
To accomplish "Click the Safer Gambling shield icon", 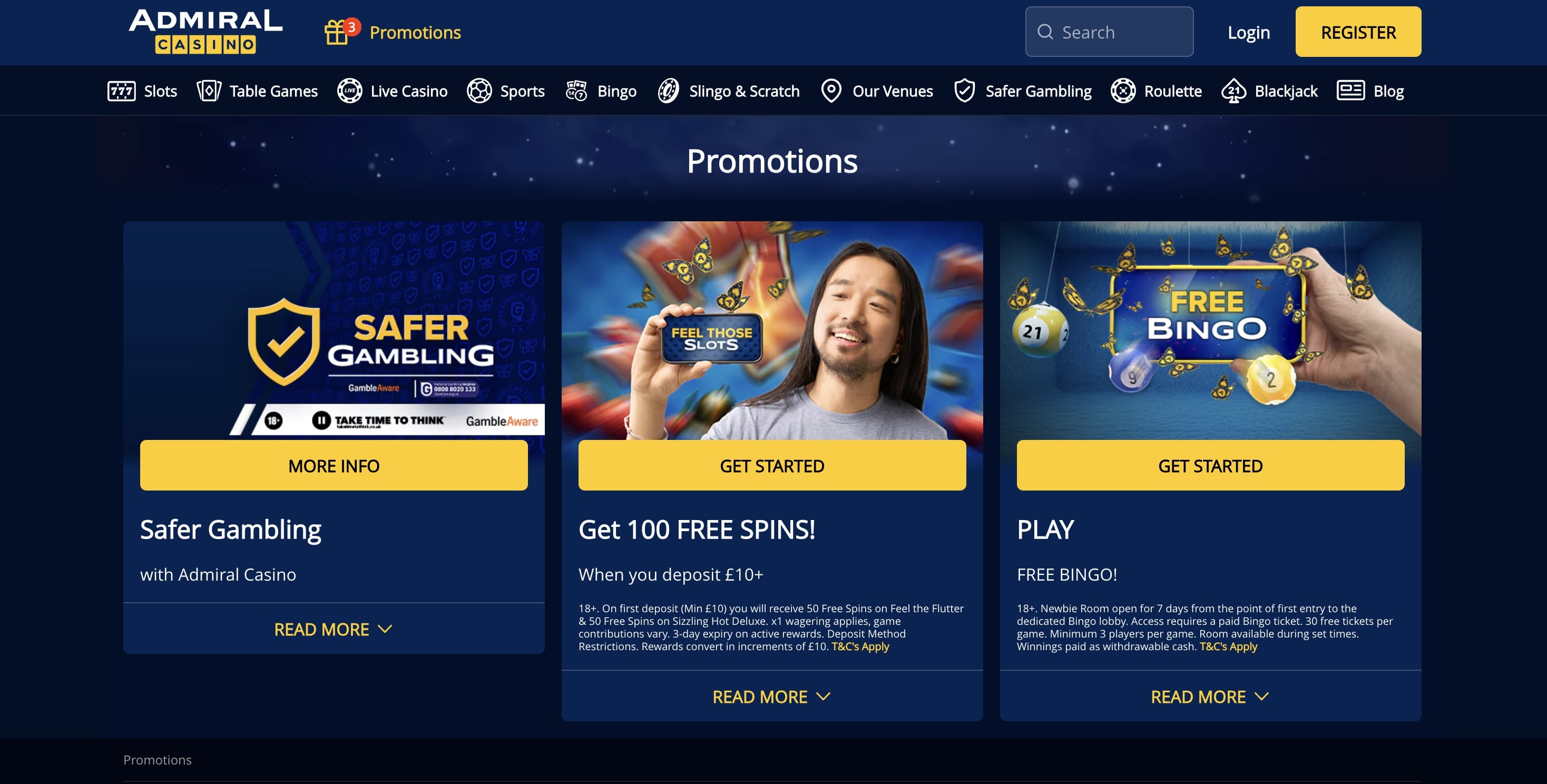I will [964, 91].
